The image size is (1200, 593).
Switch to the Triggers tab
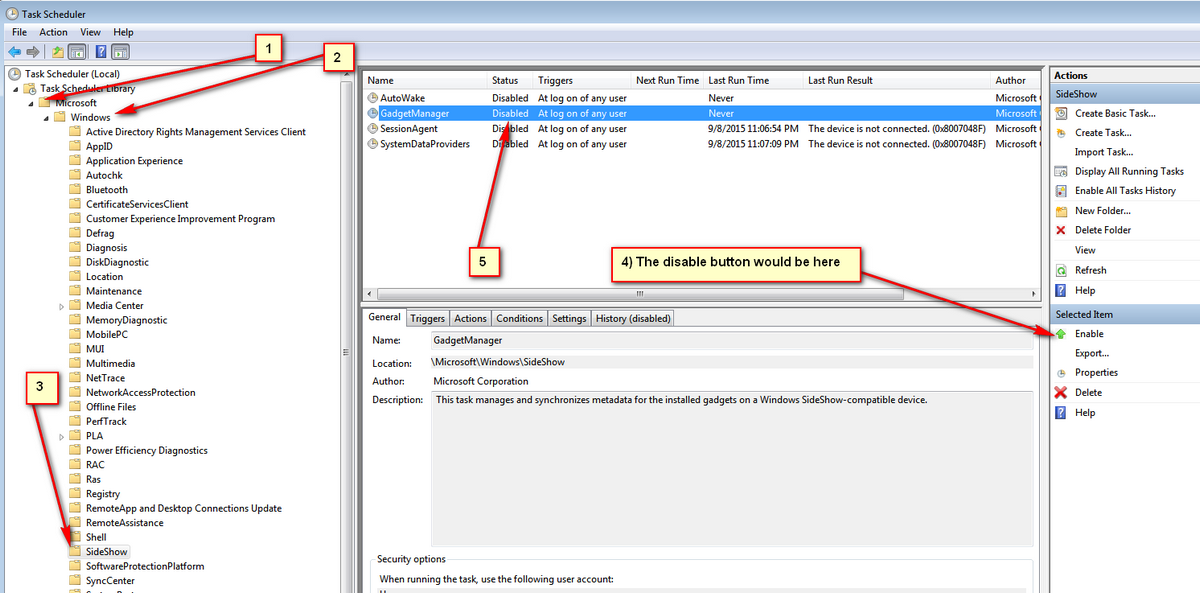coord(427,317)
